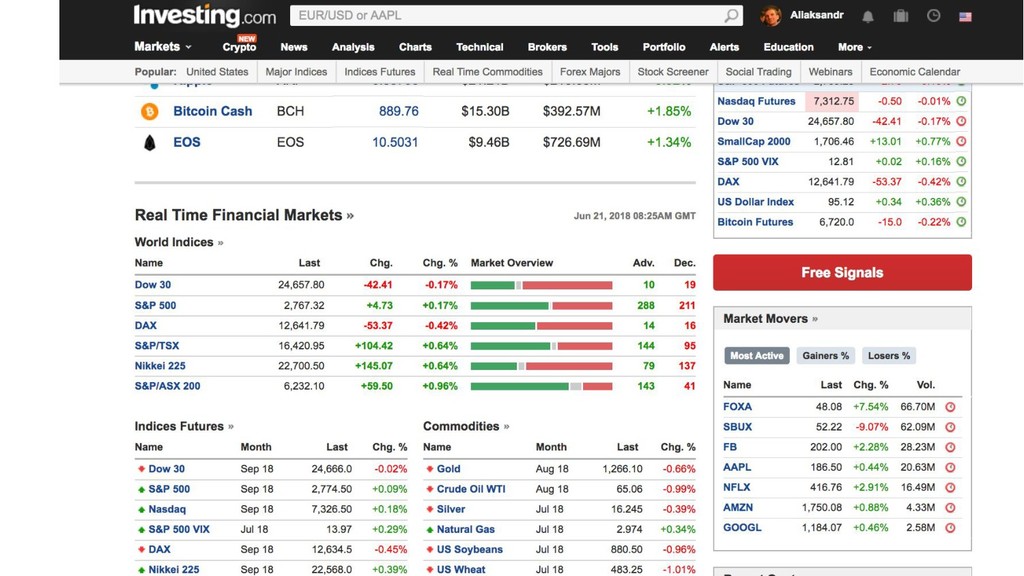1024x576 pixels.
Task: Open the Real Time Commodities link
Action: coord(487,72)
